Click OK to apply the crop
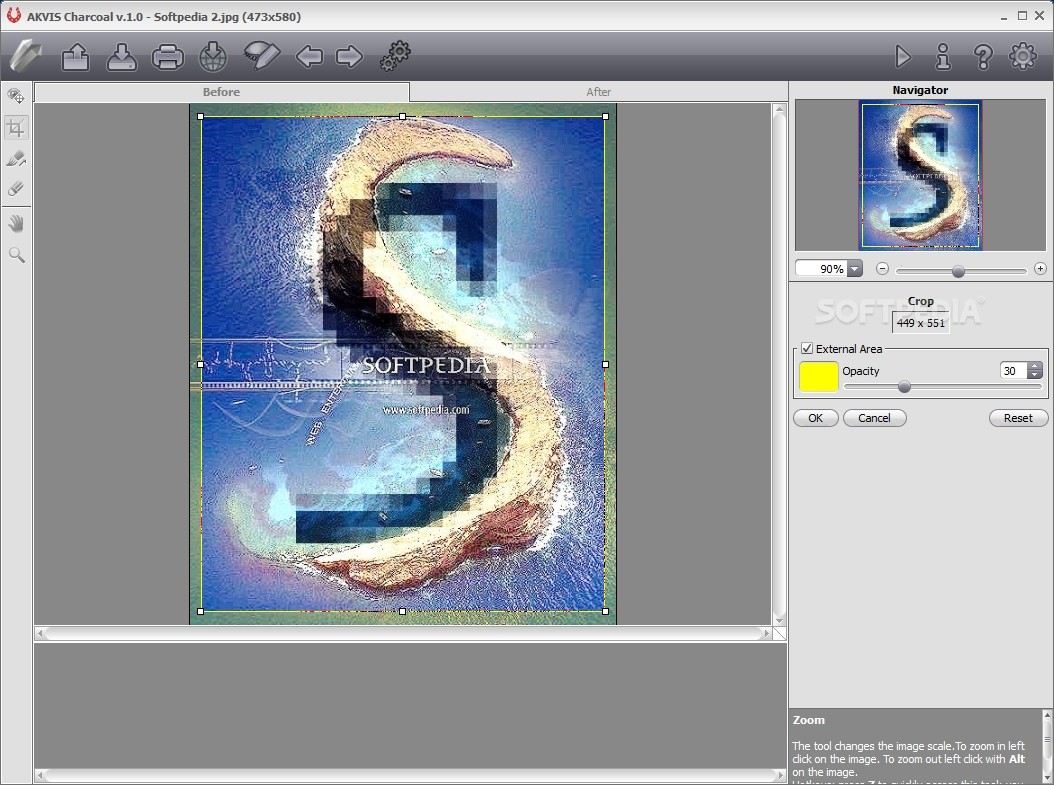Screen dimensions: 1054x785 point(815,418)
